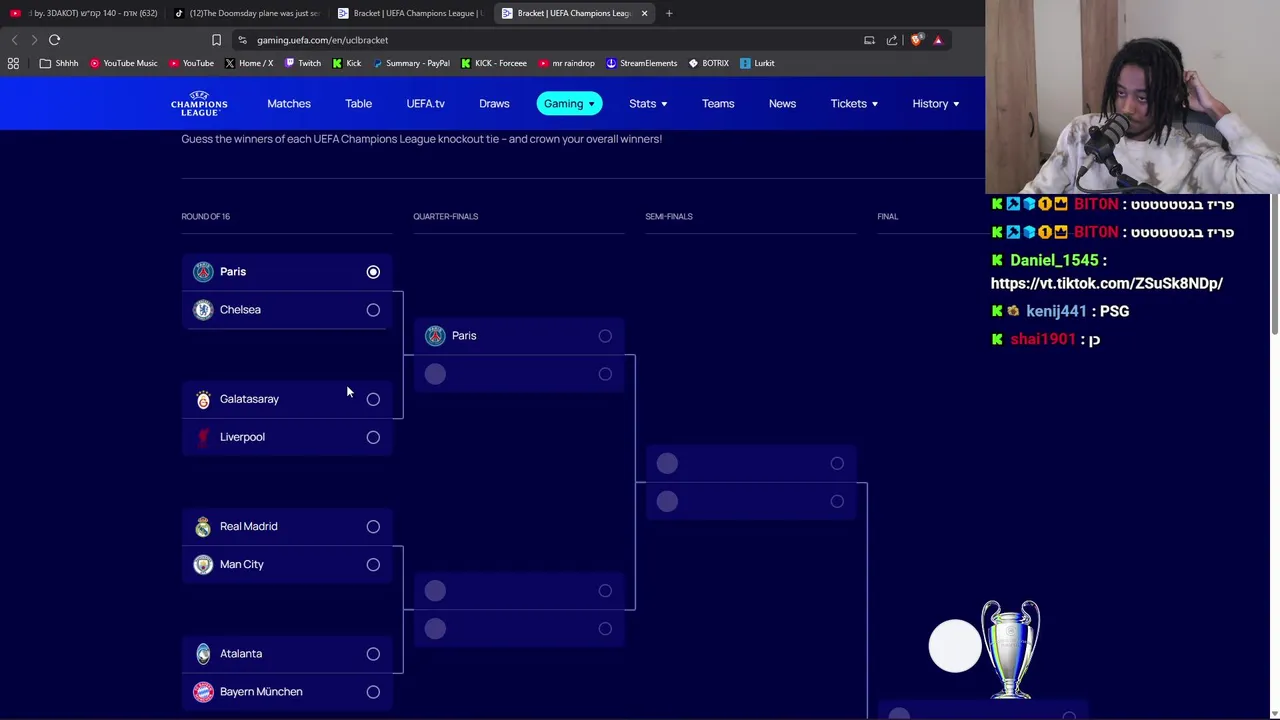Open the Twitch bookmark

(303, 63)
